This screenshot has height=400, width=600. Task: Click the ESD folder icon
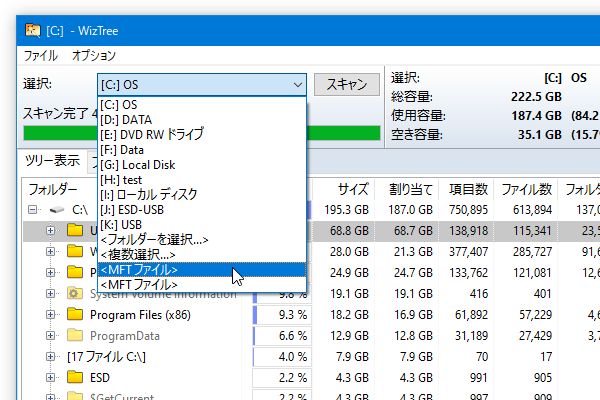point(75,377)
